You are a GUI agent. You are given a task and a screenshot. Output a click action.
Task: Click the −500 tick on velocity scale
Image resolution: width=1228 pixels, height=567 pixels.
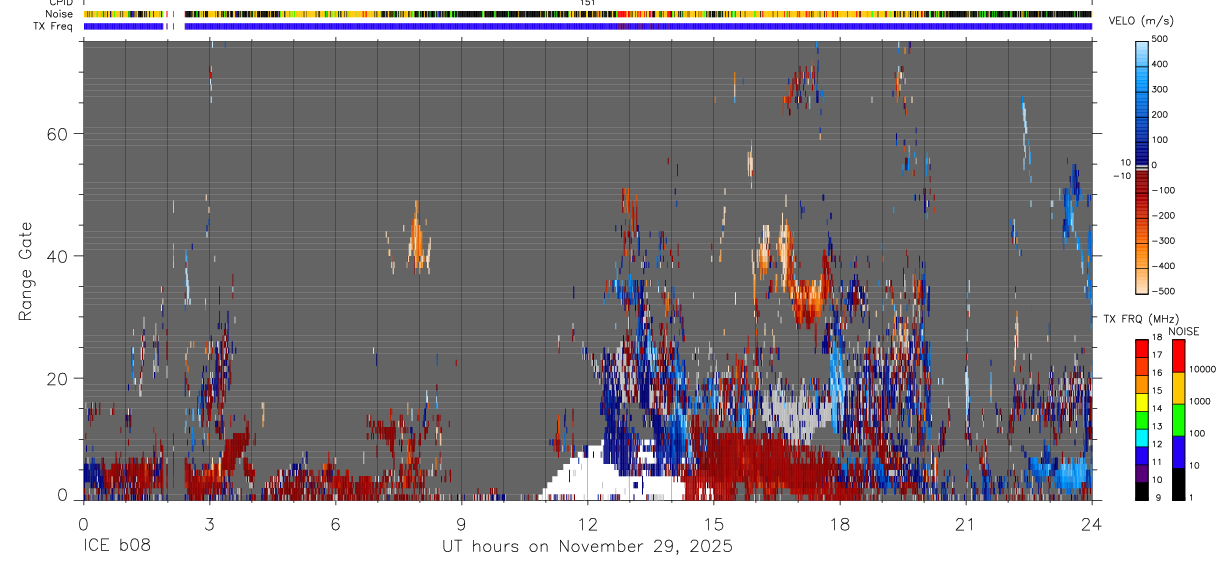[1164, 291]
